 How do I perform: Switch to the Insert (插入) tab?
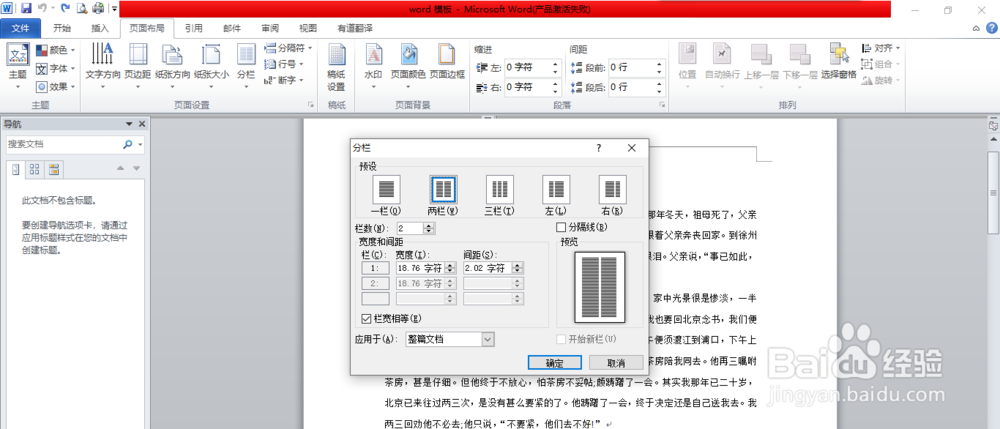100,28
